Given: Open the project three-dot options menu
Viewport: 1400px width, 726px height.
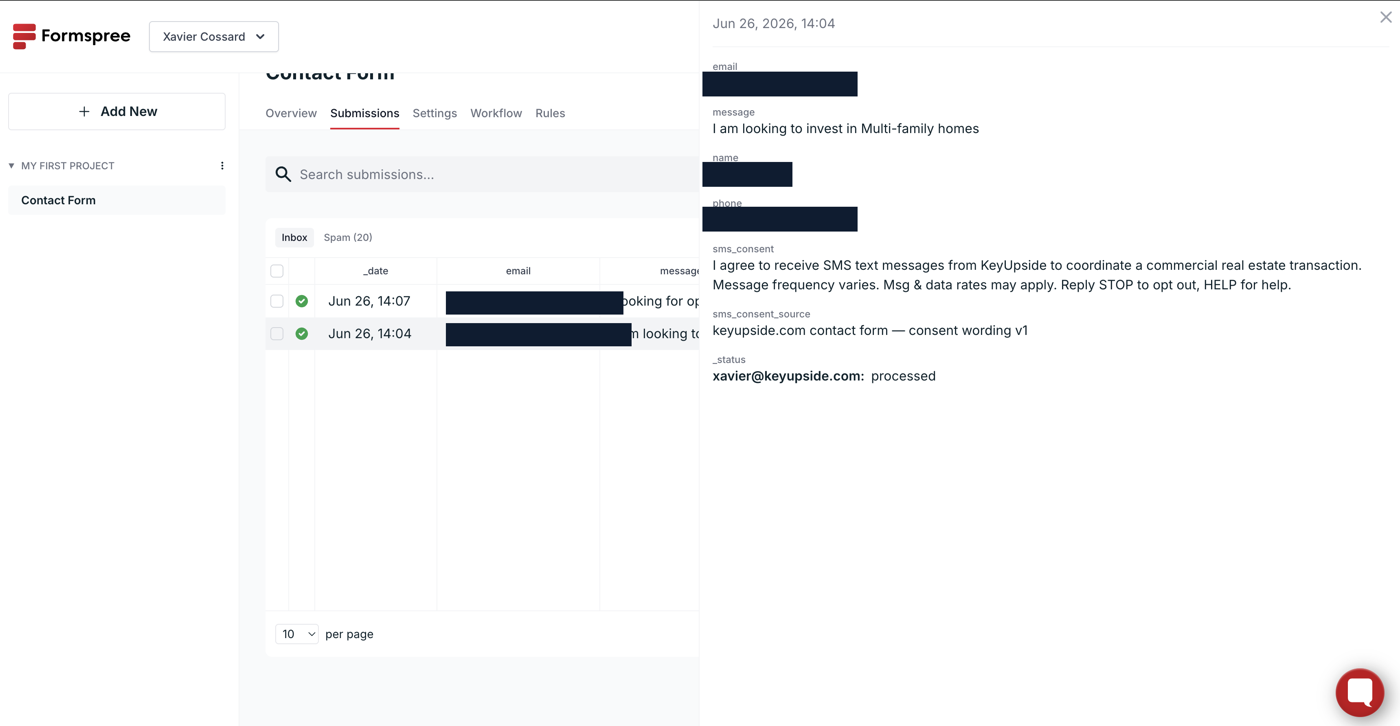Looking at the screenshot, I should [x=222, y=166].
